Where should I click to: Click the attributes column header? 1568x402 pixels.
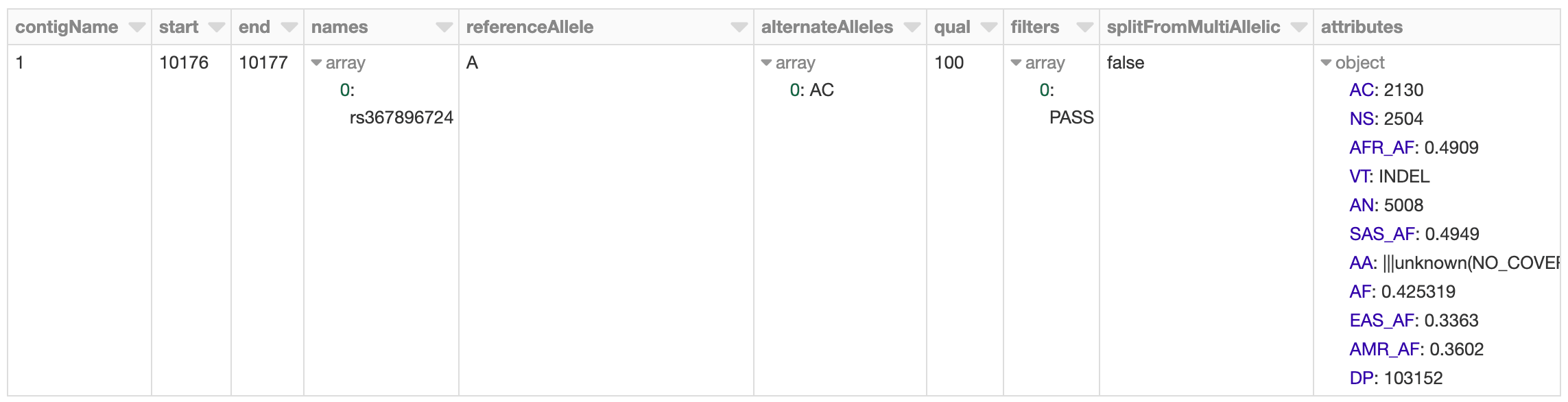(x=1362, y=27)
